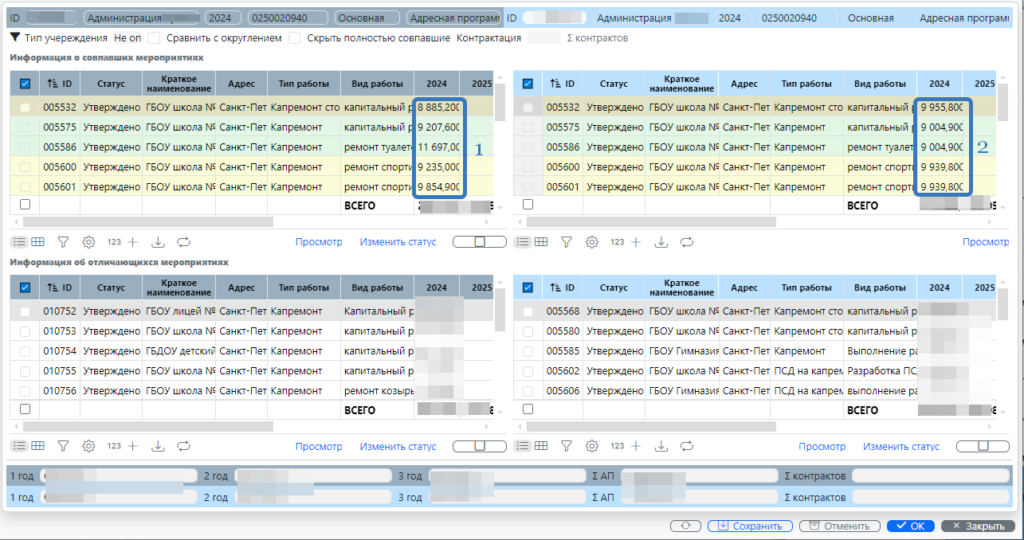Viewport: 1024px width, 540px height.
Task: Click download icon in bottom-left grid toolbar
Action: point(158,447)
